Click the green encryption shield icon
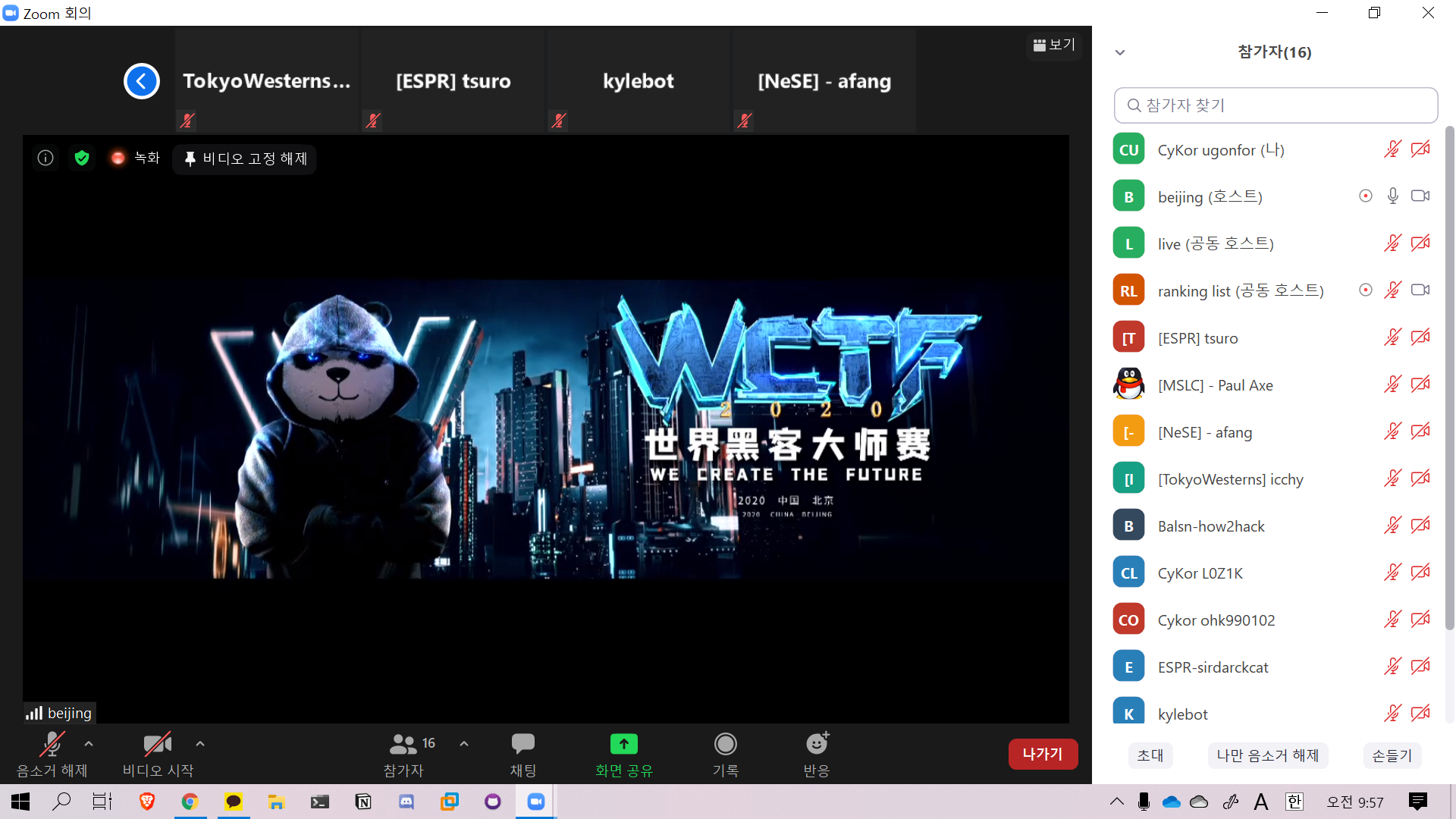The image size is (1456, 819). coord(82,158)
